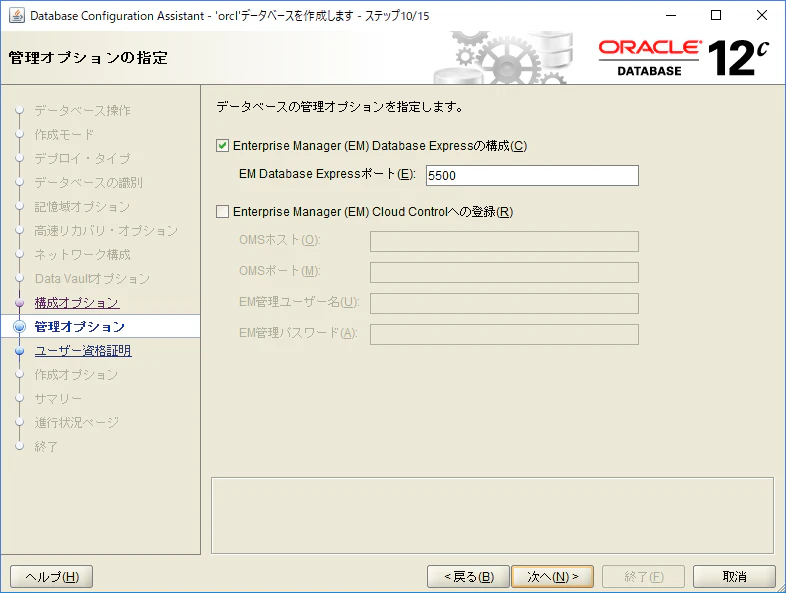Cancel the wizard with 取消 button
The width and height of the screenshot is (786, 593).
pyautogui.click(x=734, y=576)
